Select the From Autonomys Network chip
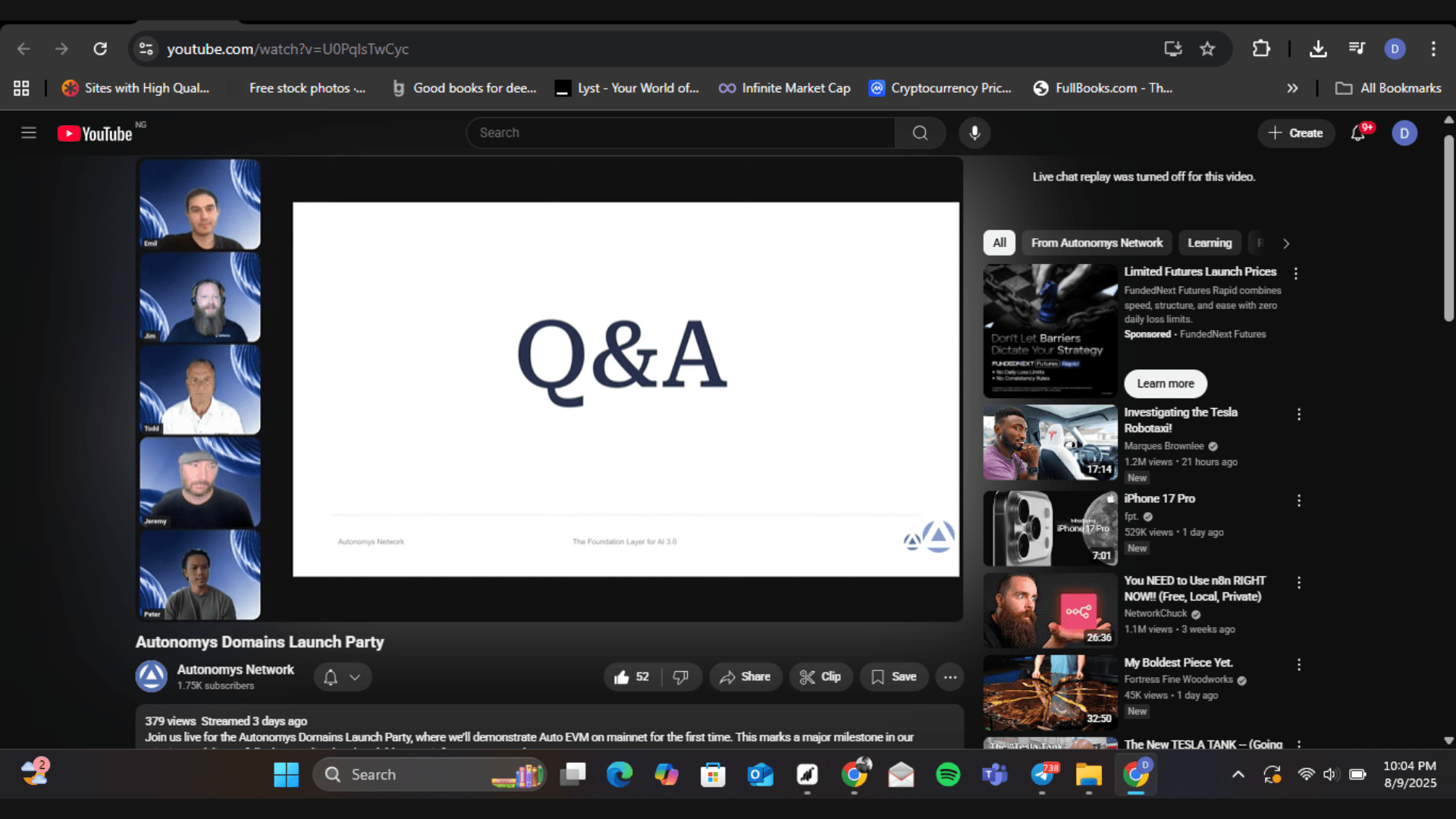Image resolution: width=1456 pixels, height=819 pixels. tap(1097, 243)
